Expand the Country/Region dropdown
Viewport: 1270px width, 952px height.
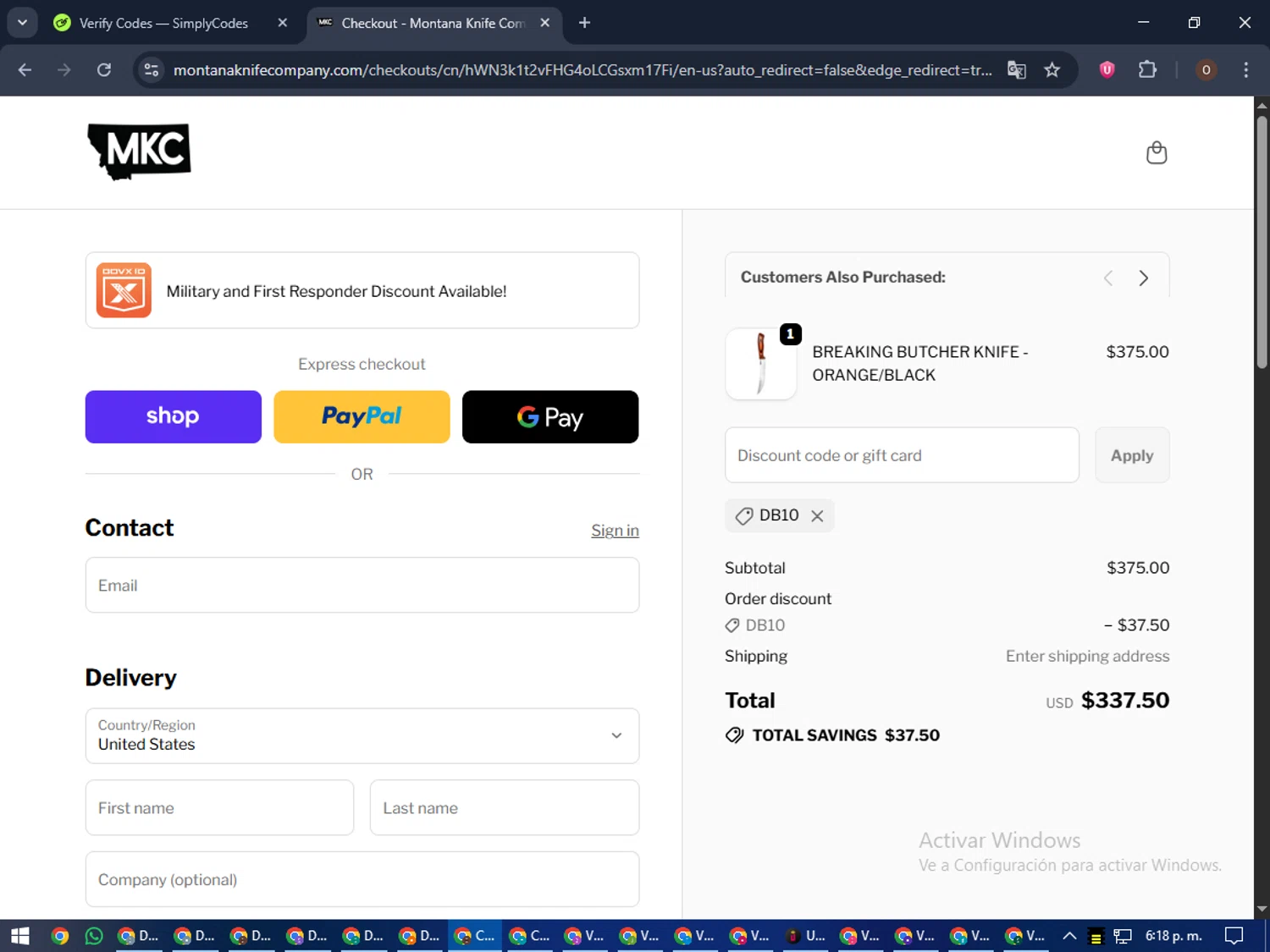point(362,735)
